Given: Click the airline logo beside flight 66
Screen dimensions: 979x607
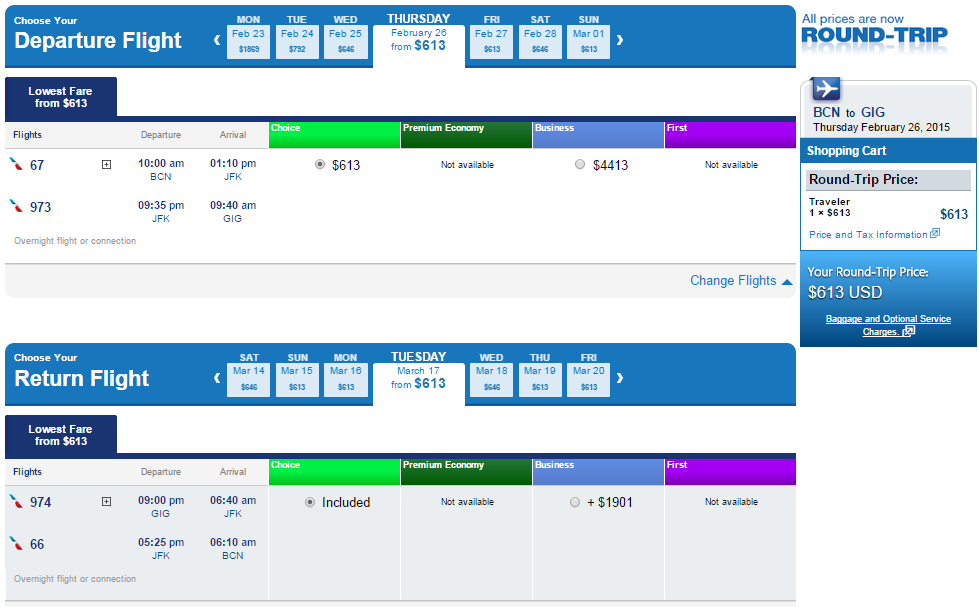Looking at the screenshot, I should point(16,543).
